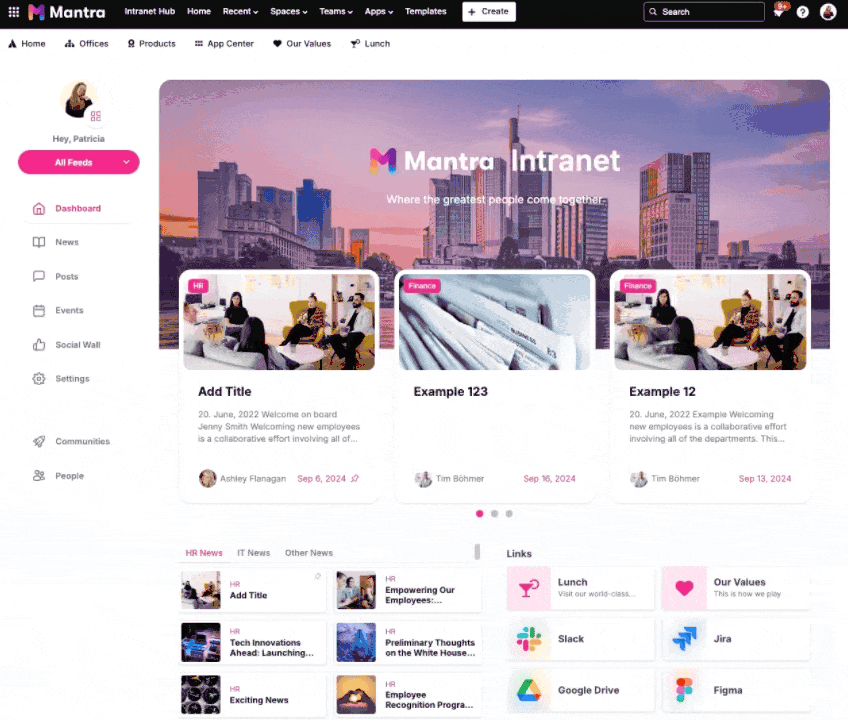The height and width of the screenshot is (720, 848).
Task: Select News in the left sidebar
Action: coord(67,242)
